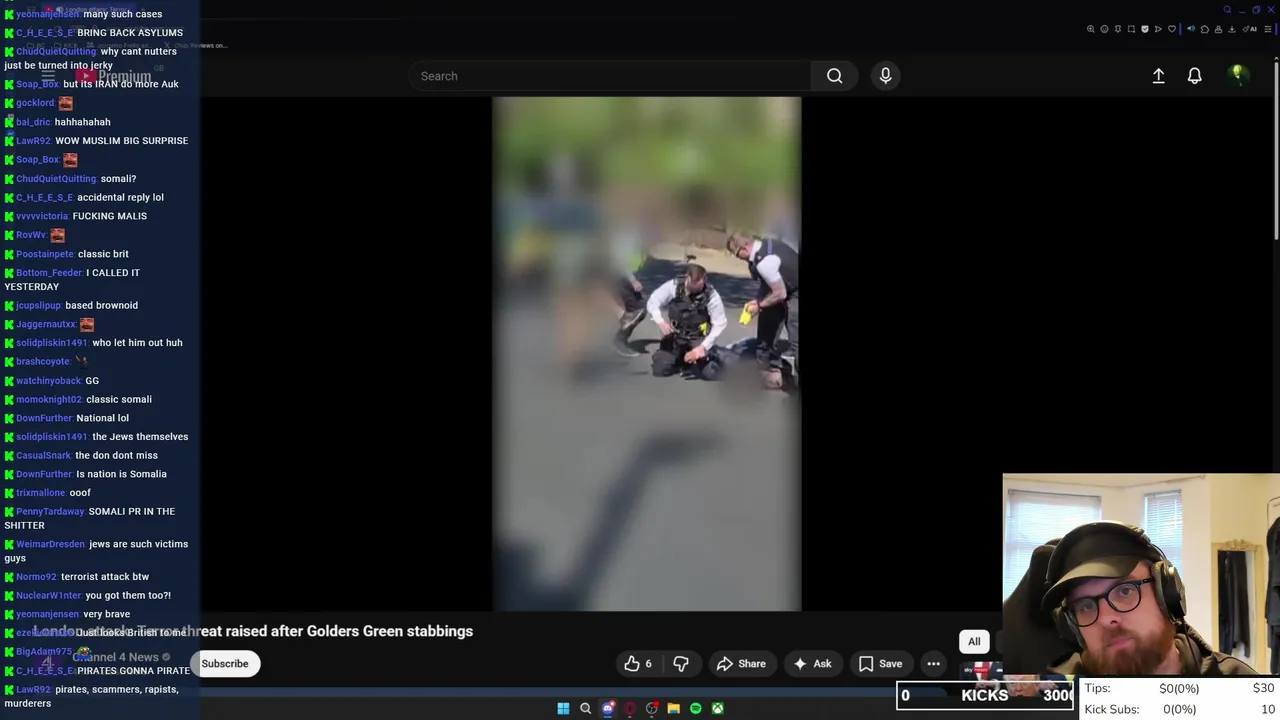Open Spotify from the taskbar
This screenshot has height=720, width=1280.
point(696,708)
